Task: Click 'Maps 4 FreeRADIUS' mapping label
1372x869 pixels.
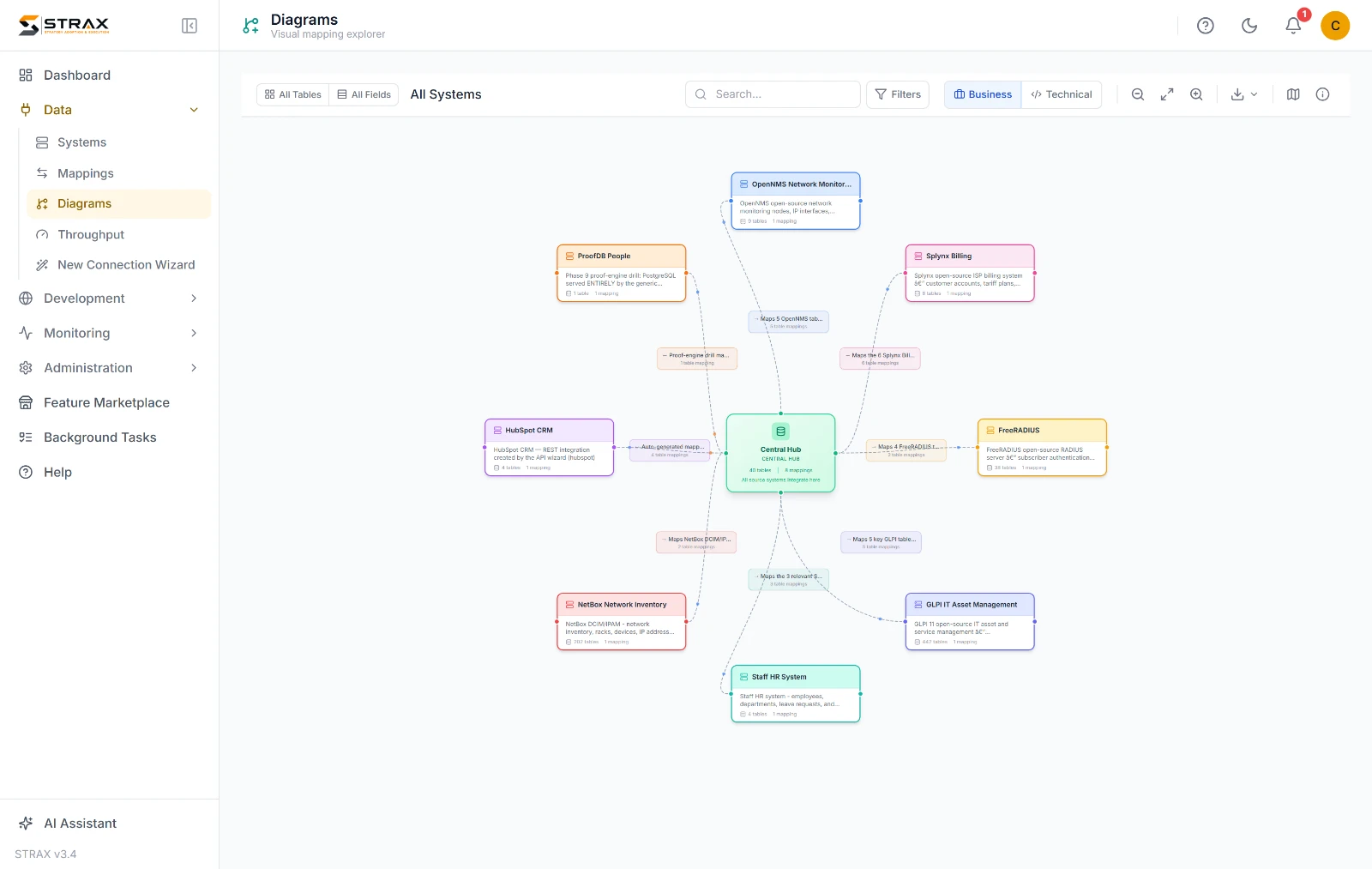Action: tap(906, 450)
